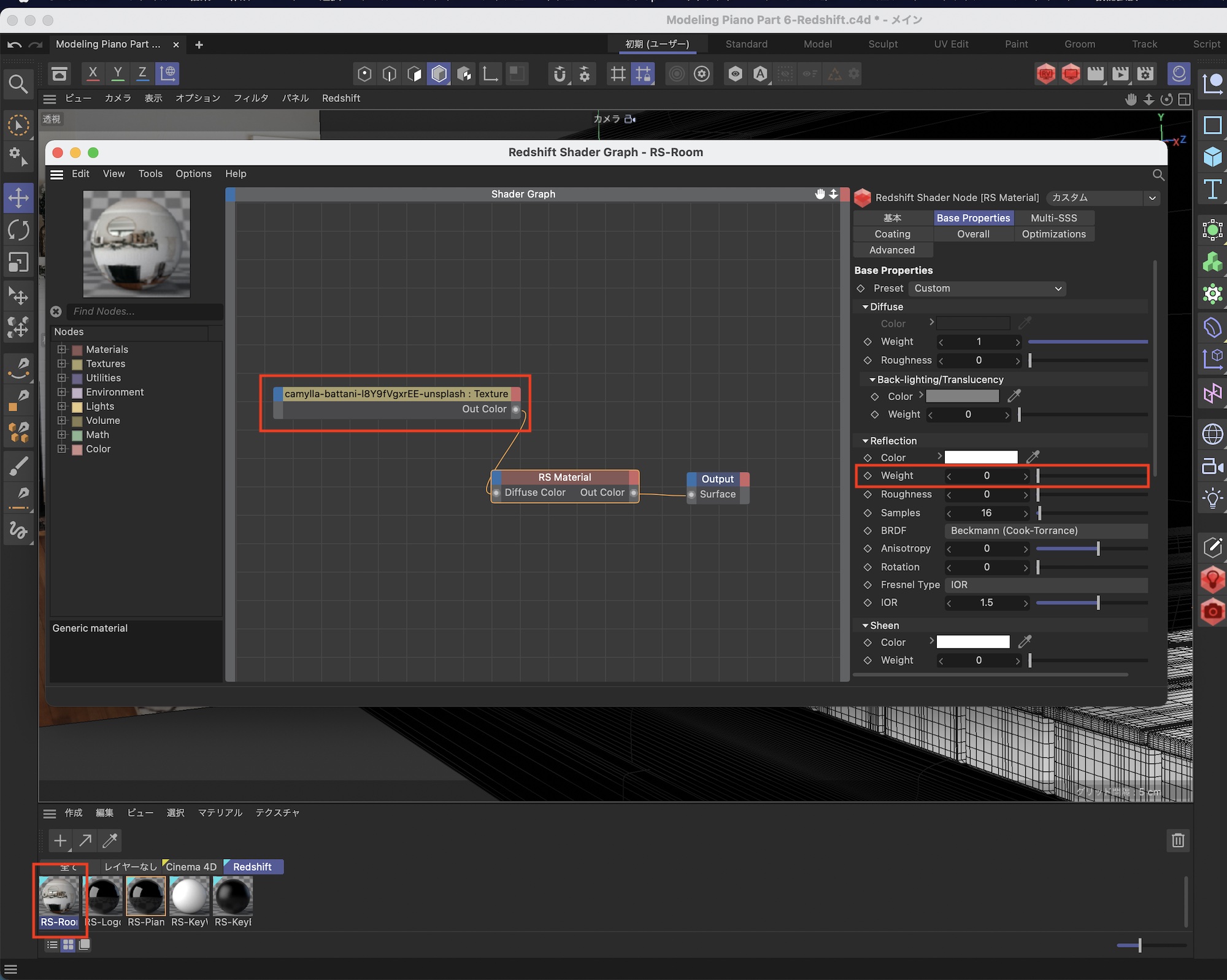Image resolution: width=1227 pixels, height=980 pixels.
Task: Click the add new material plus icon
Action: pos(60,840)
